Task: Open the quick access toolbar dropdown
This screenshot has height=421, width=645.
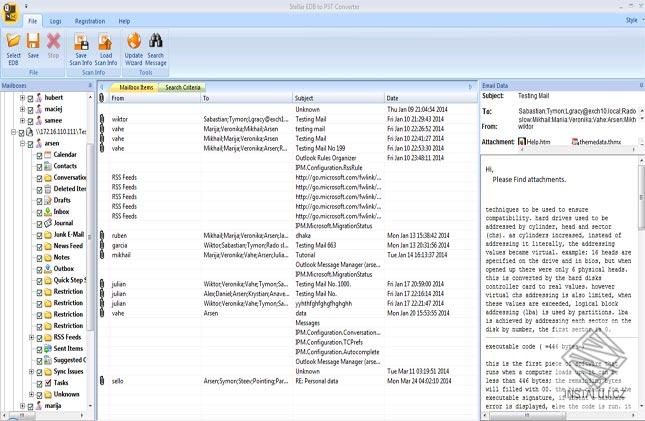Action: tap(26, 6)
